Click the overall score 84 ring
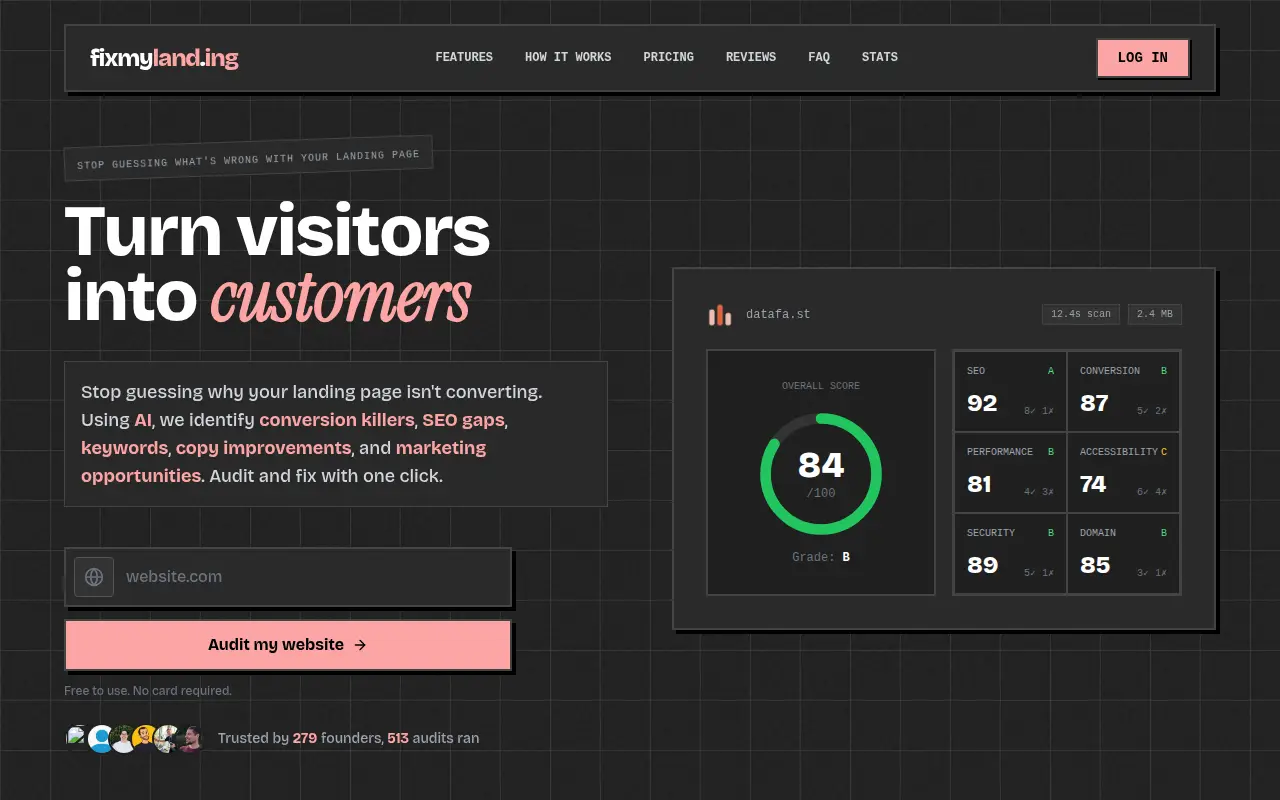Image resolution: width=1280 pixels, height=800 pixels. pyautogui.click(x=821, y=473)
